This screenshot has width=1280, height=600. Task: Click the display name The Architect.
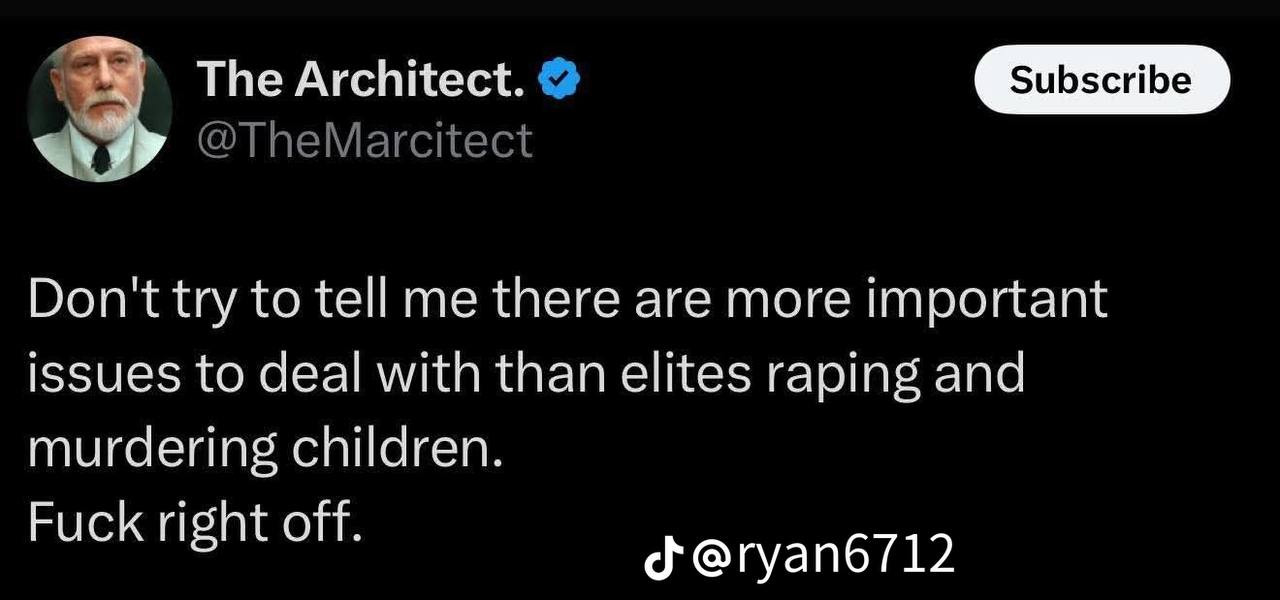(x=362, y=80)
